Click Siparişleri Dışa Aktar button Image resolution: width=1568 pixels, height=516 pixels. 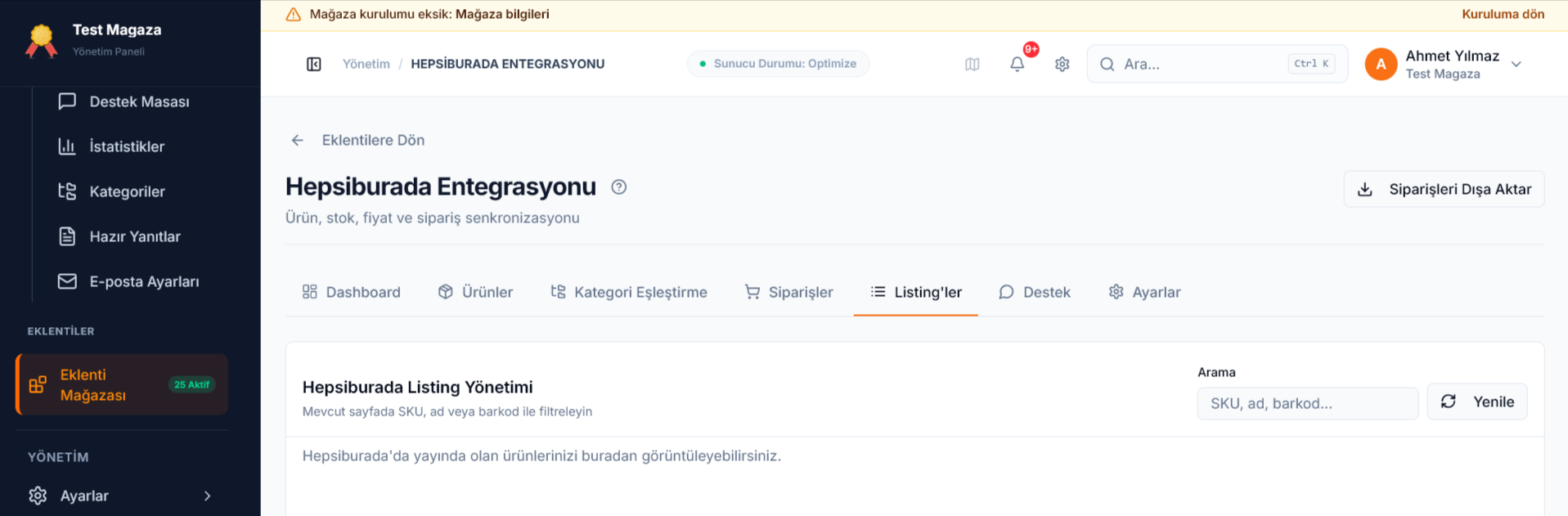click(1444, 189)
